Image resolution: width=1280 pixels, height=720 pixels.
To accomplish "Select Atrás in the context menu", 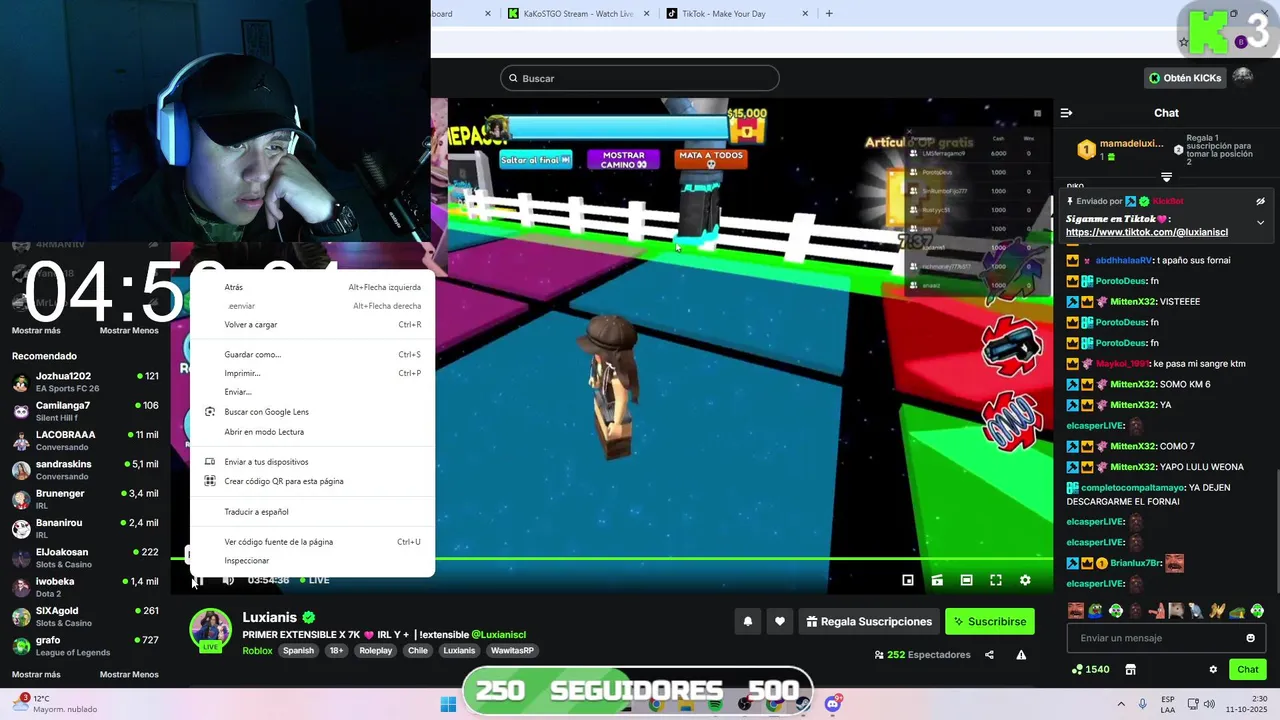I will coord(312,287).
